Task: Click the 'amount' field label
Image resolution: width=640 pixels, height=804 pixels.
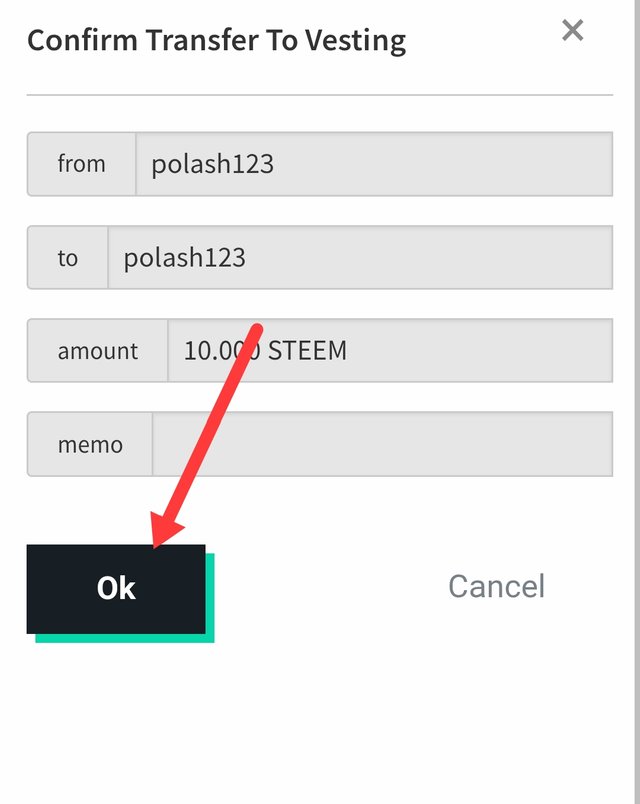Action: pyautogui.click(x=97, y=351)
